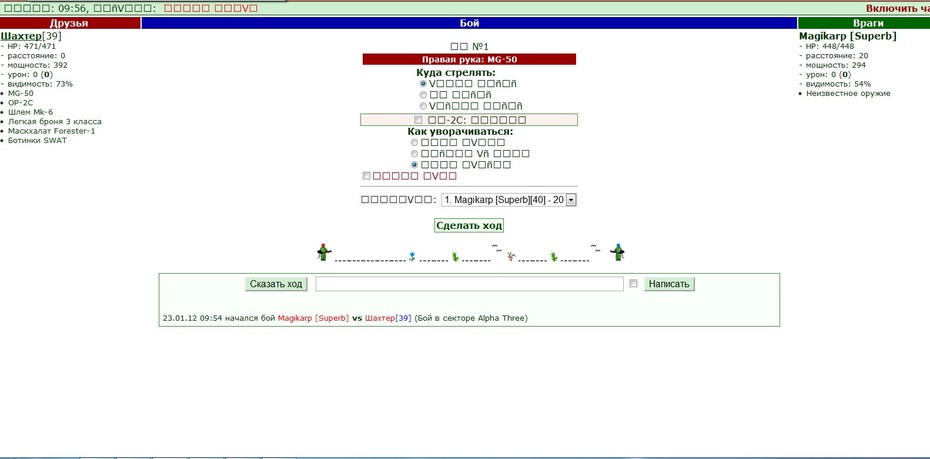Select the last radio option under Куда стрелять
This screenshot has height=459, width=930.
(423, 106)
